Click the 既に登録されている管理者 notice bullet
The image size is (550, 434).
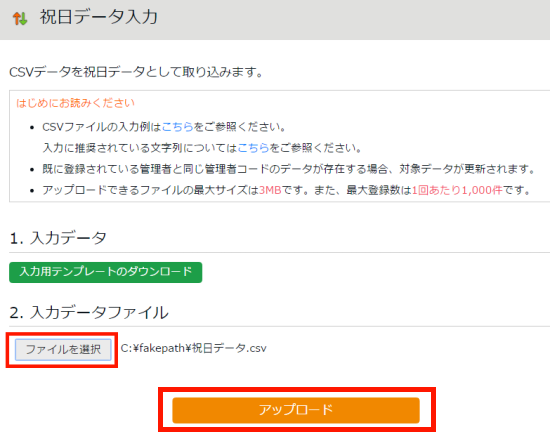pos(288,169)
